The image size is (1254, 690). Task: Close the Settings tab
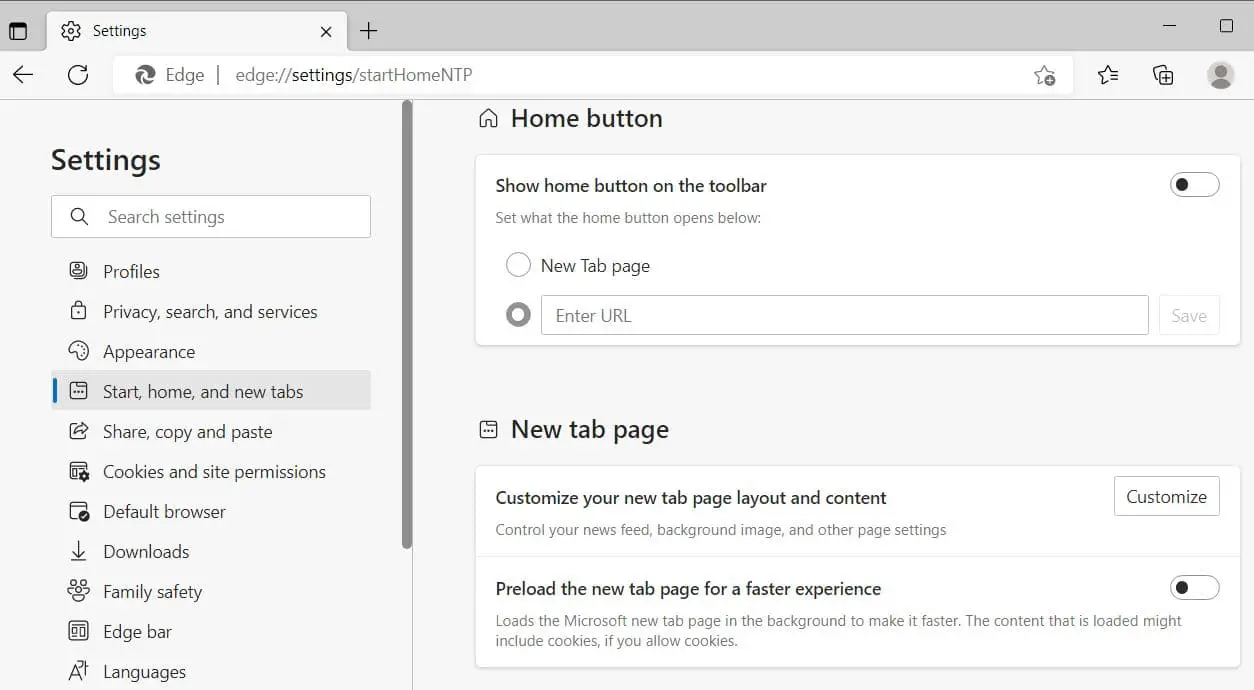point(326,31)
